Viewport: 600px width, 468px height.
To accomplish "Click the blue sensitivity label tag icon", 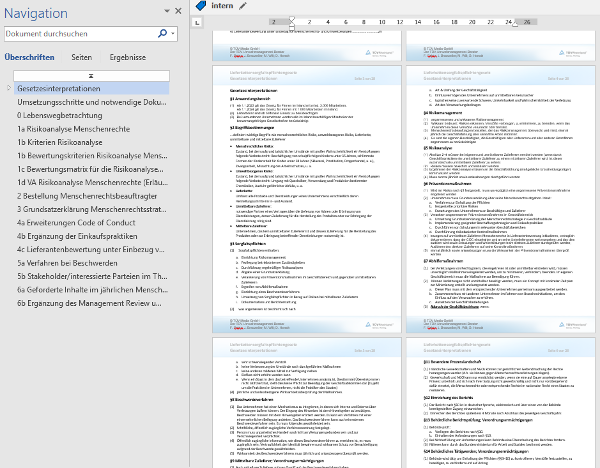I will pos(200,5).
